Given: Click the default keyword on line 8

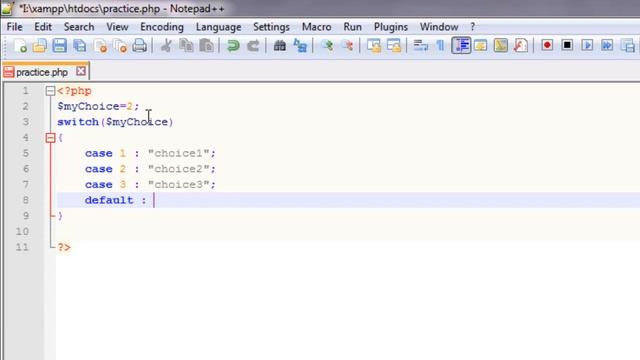Looking at the screenshot, I should click(109, 200).
